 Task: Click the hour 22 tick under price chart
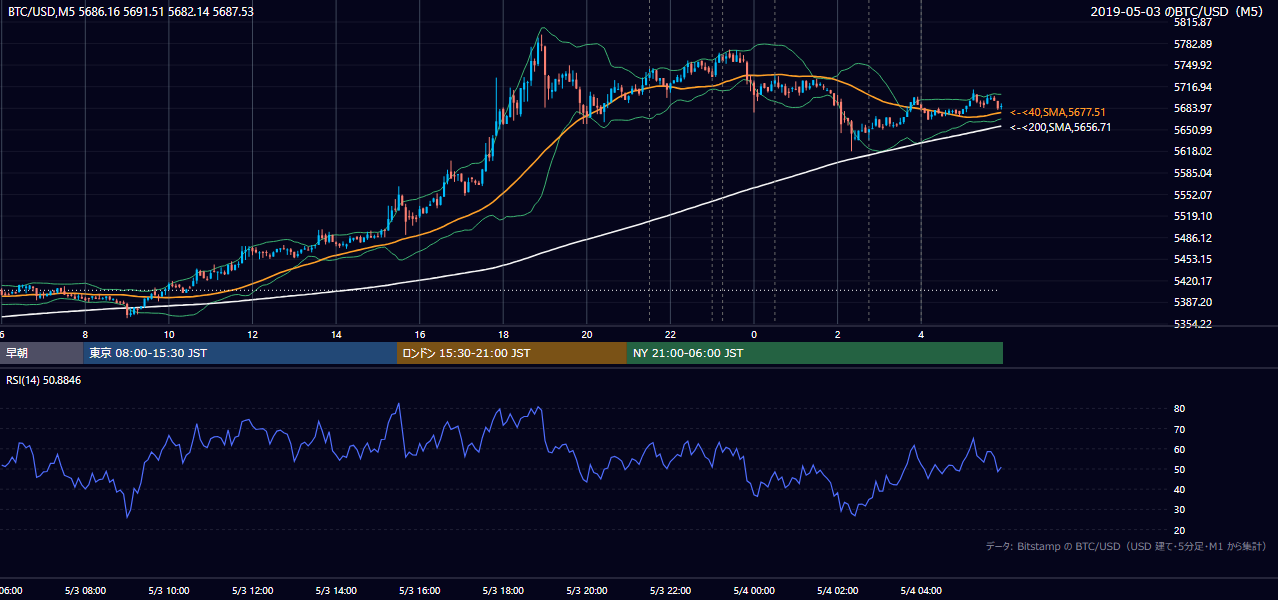(x=670, y=334)
